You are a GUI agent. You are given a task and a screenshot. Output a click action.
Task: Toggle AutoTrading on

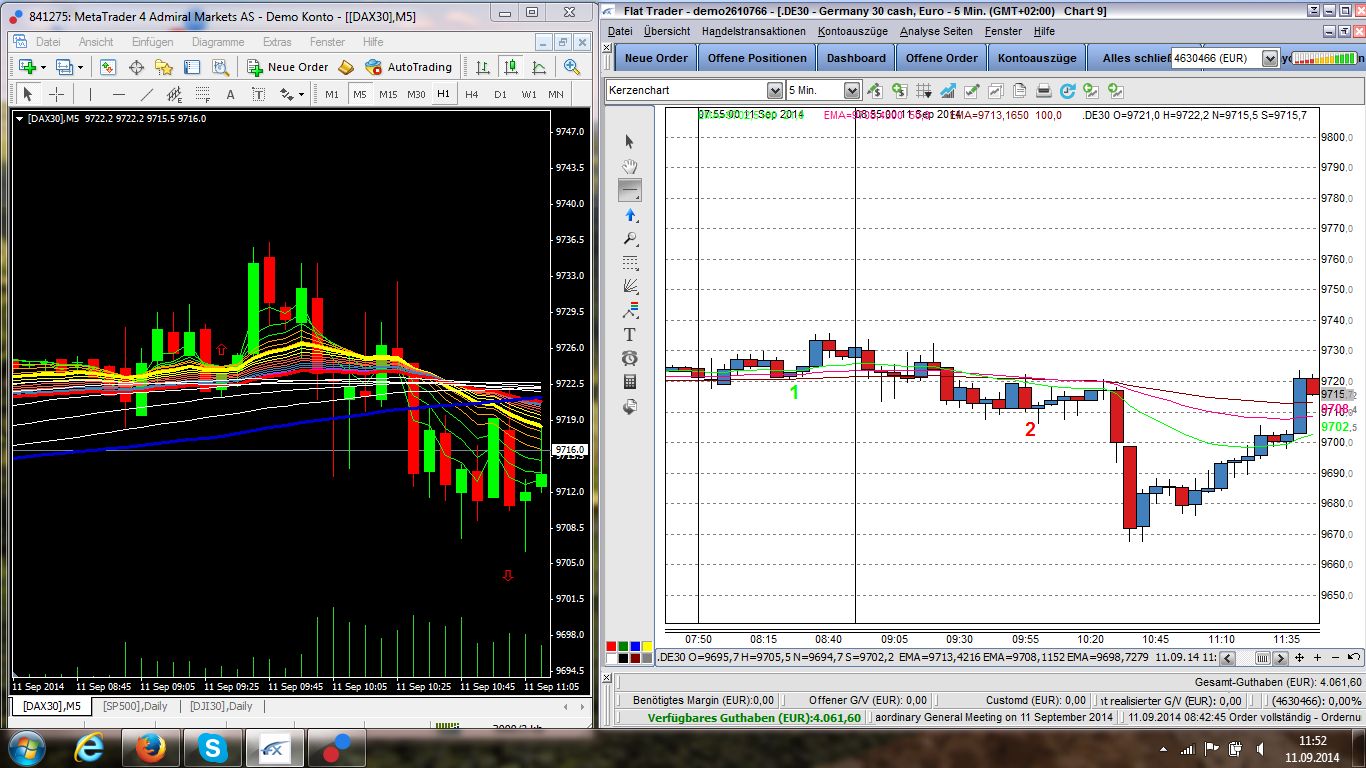pyautogui.click(x=408, y=67)
